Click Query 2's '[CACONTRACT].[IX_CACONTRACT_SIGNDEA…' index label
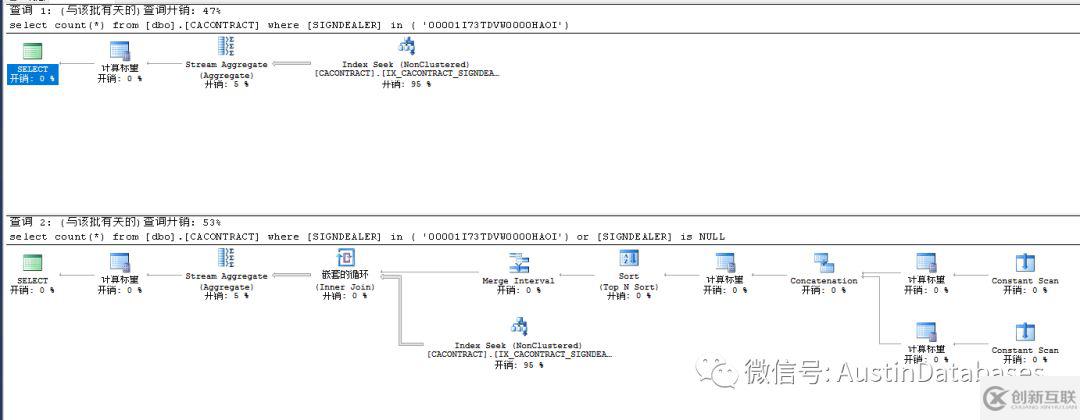The height and width of the screenshot is (420, 1080). pos(519,355)
